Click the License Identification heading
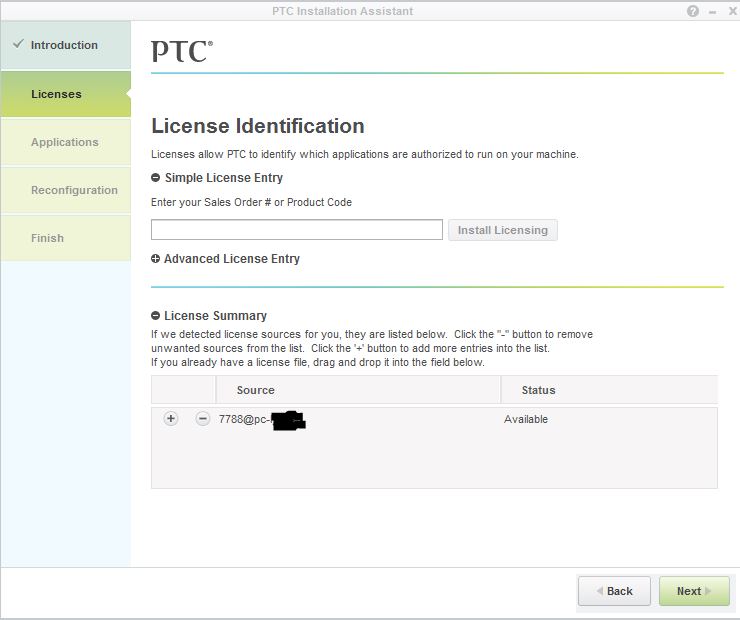Screen dimensions: 740x620 point(258,126)
